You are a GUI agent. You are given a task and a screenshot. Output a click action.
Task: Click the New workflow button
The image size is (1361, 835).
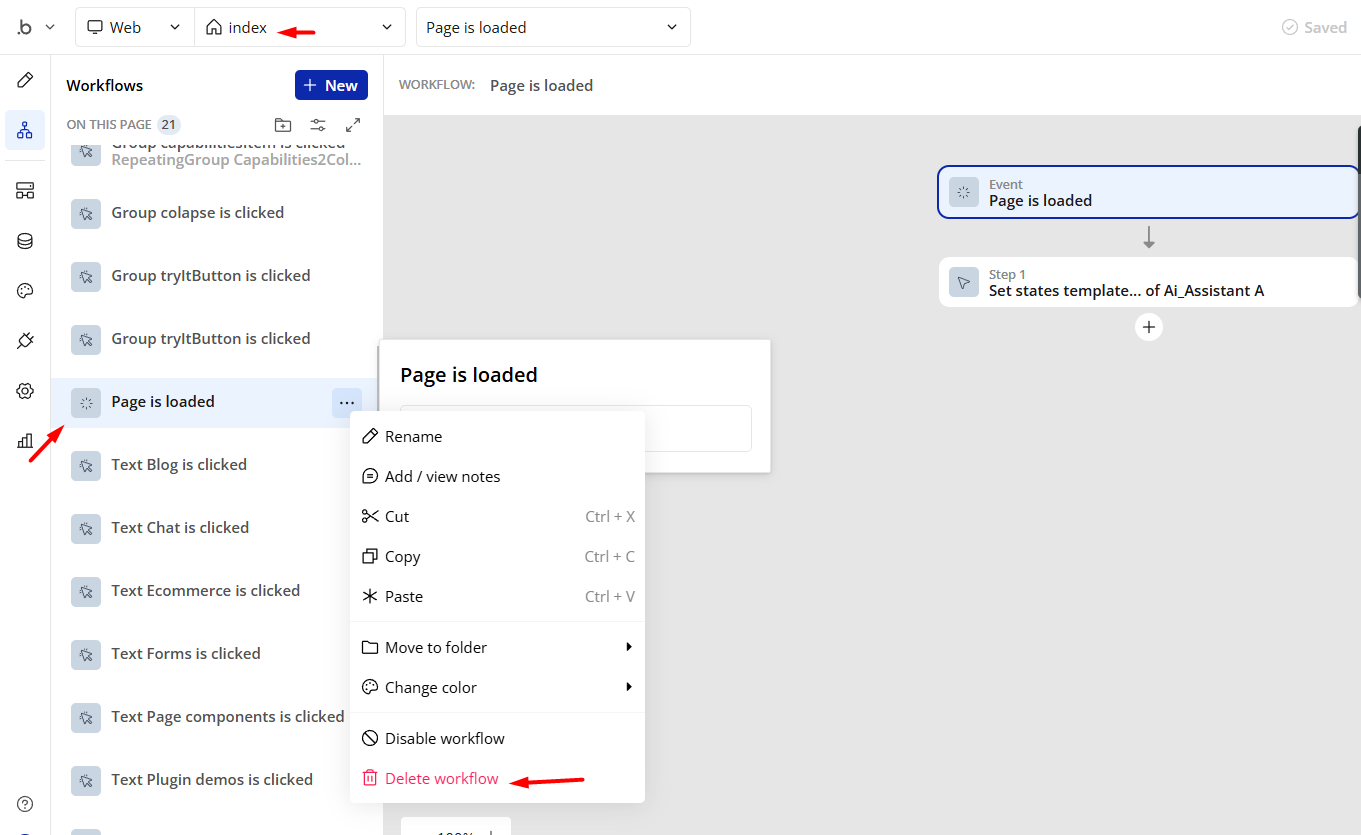pos(331,86)
